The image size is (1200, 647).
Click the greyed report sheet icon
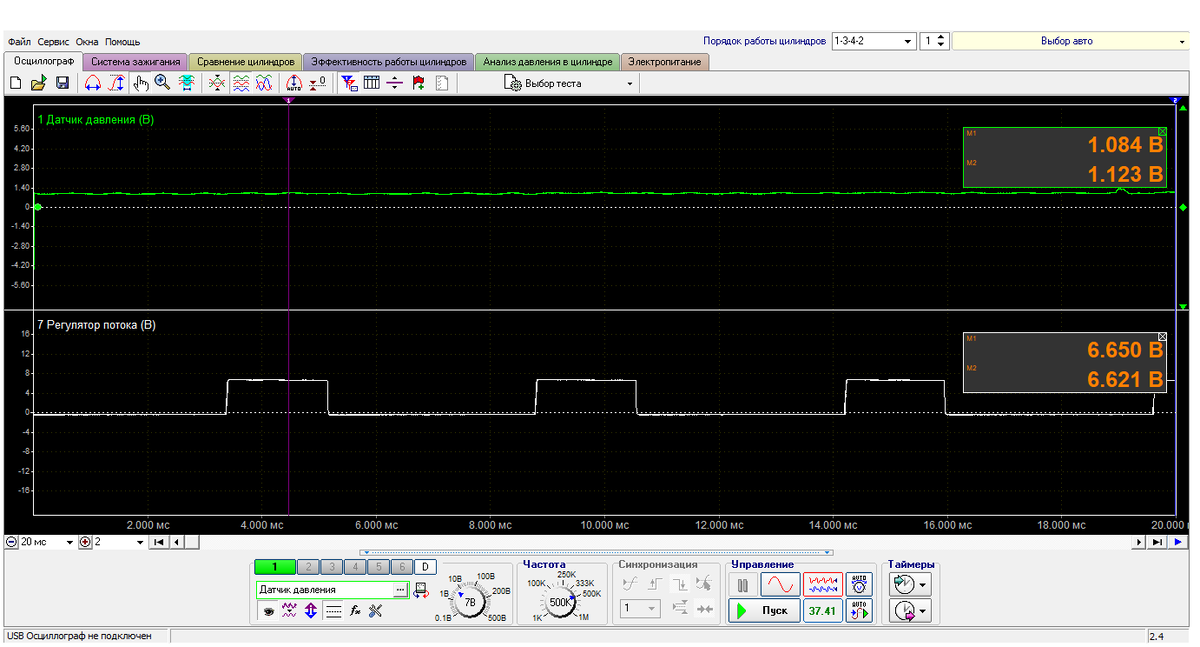[441, 83]
